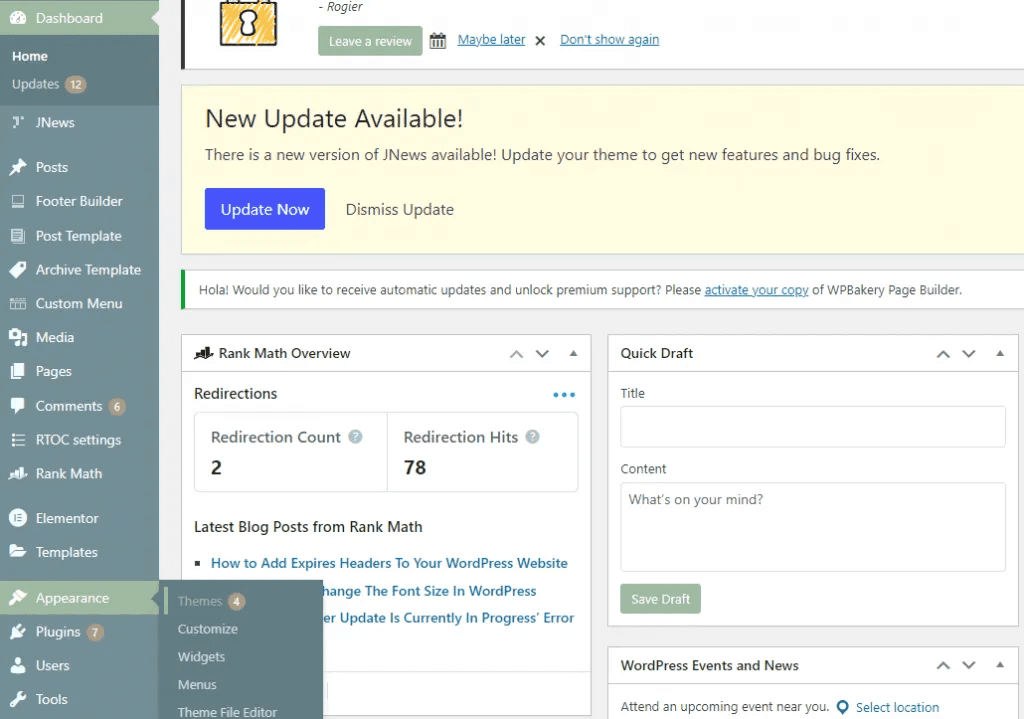Open Menus in Appearance submenu
1024x719 pixels.
197,684
